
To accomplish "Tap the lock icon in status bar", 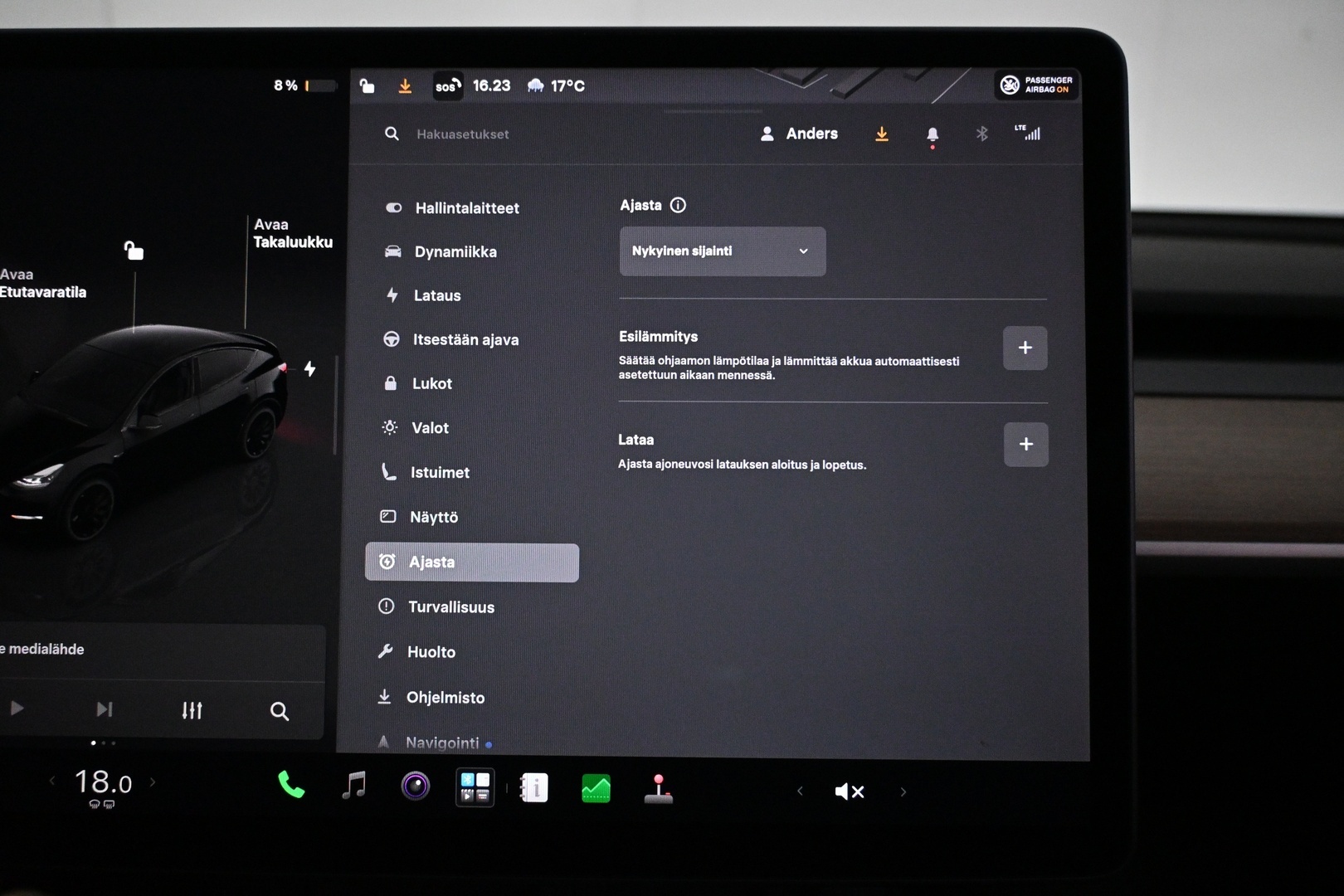I will 367,85.
